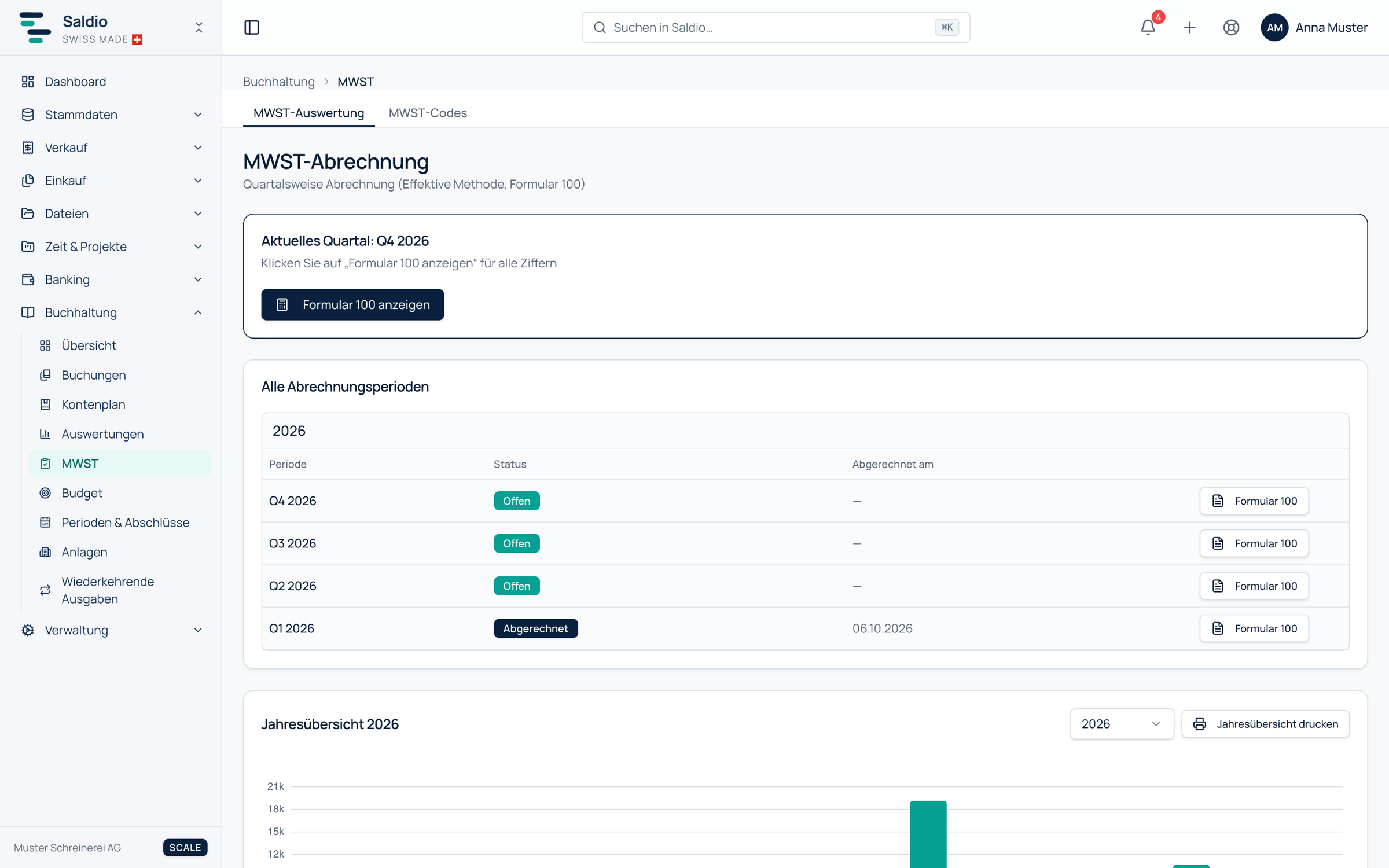
Task: Click the Abgerechnet status badge
Action: [535, 628]
